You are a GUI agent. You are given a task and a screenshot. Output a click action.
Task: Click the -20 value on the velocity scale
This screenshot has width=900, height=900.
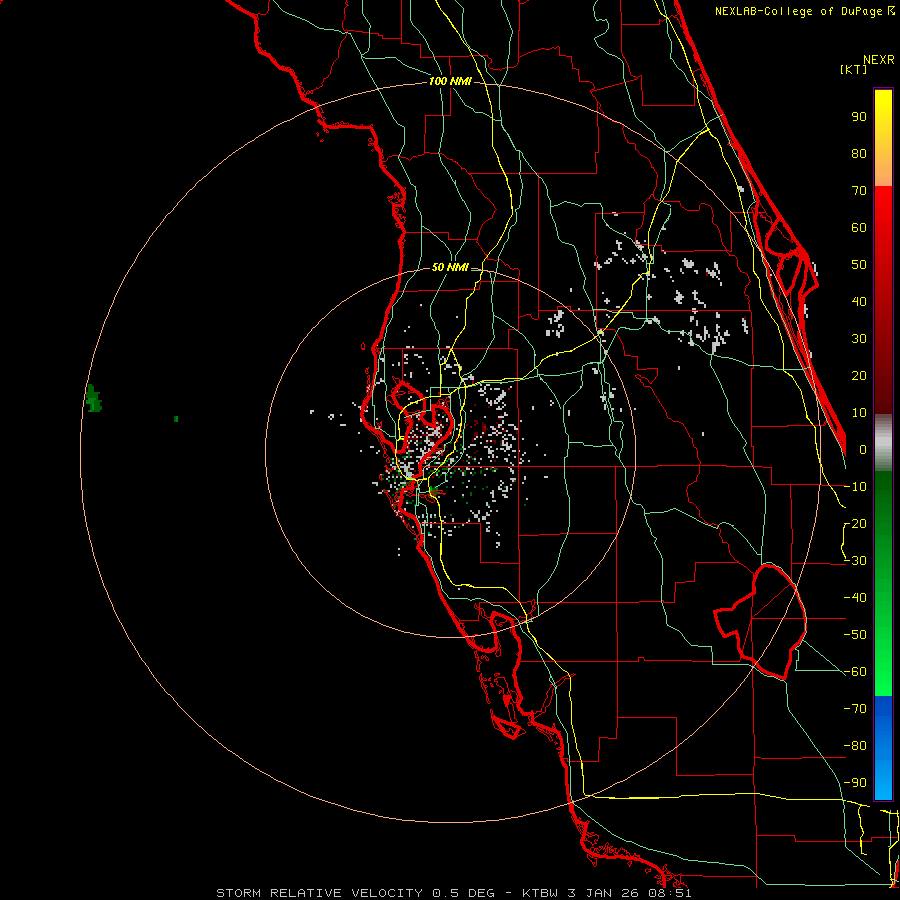click(855, 524)
